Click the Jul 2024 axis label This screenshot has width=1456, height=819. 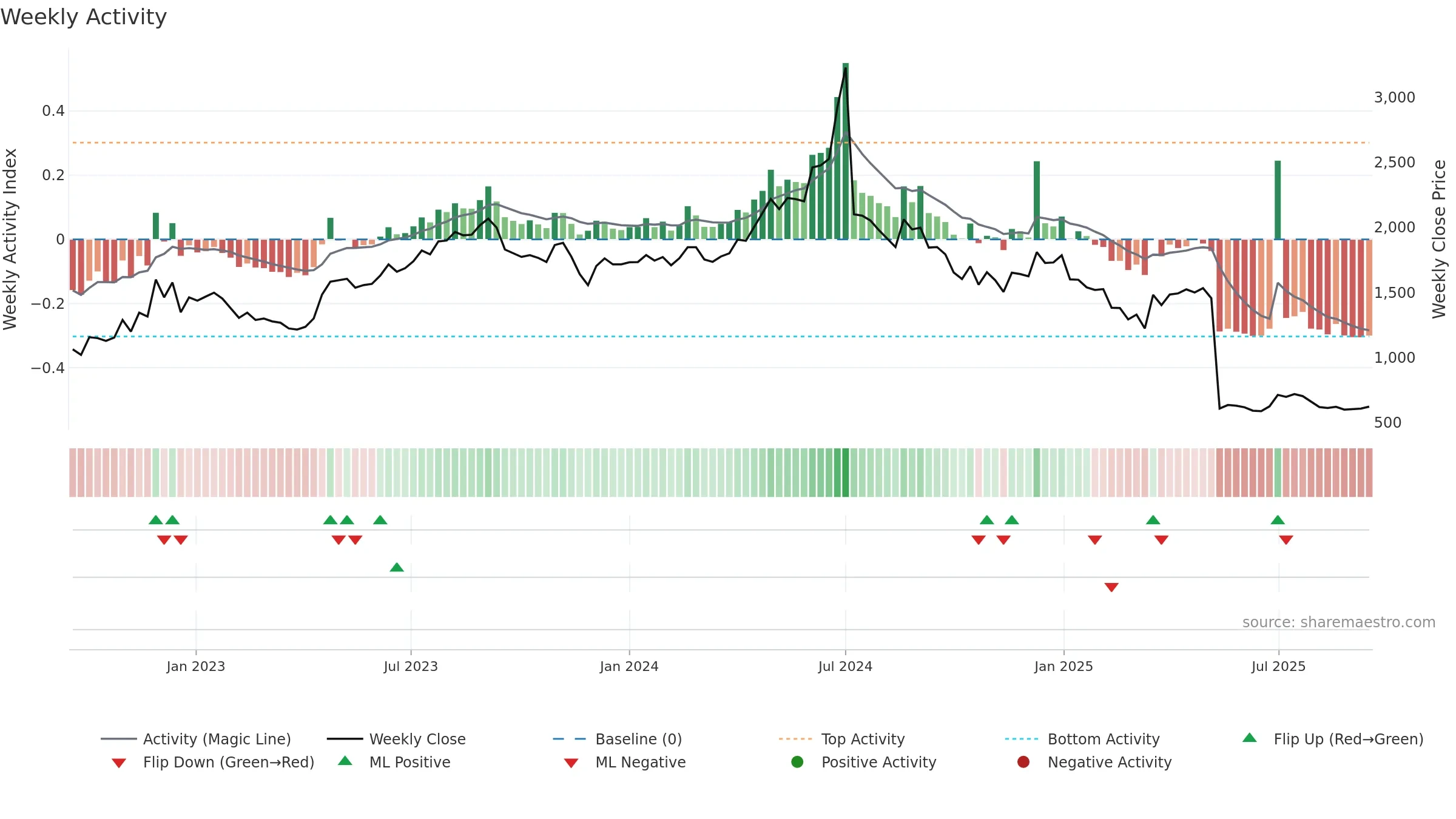[845, 666]
